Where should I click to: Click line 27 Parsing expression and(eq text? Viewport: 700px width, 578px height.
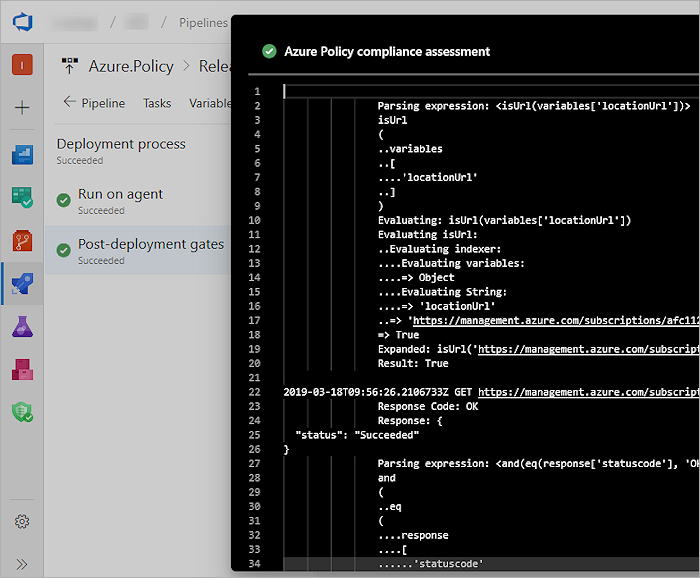tap(538, 463)
